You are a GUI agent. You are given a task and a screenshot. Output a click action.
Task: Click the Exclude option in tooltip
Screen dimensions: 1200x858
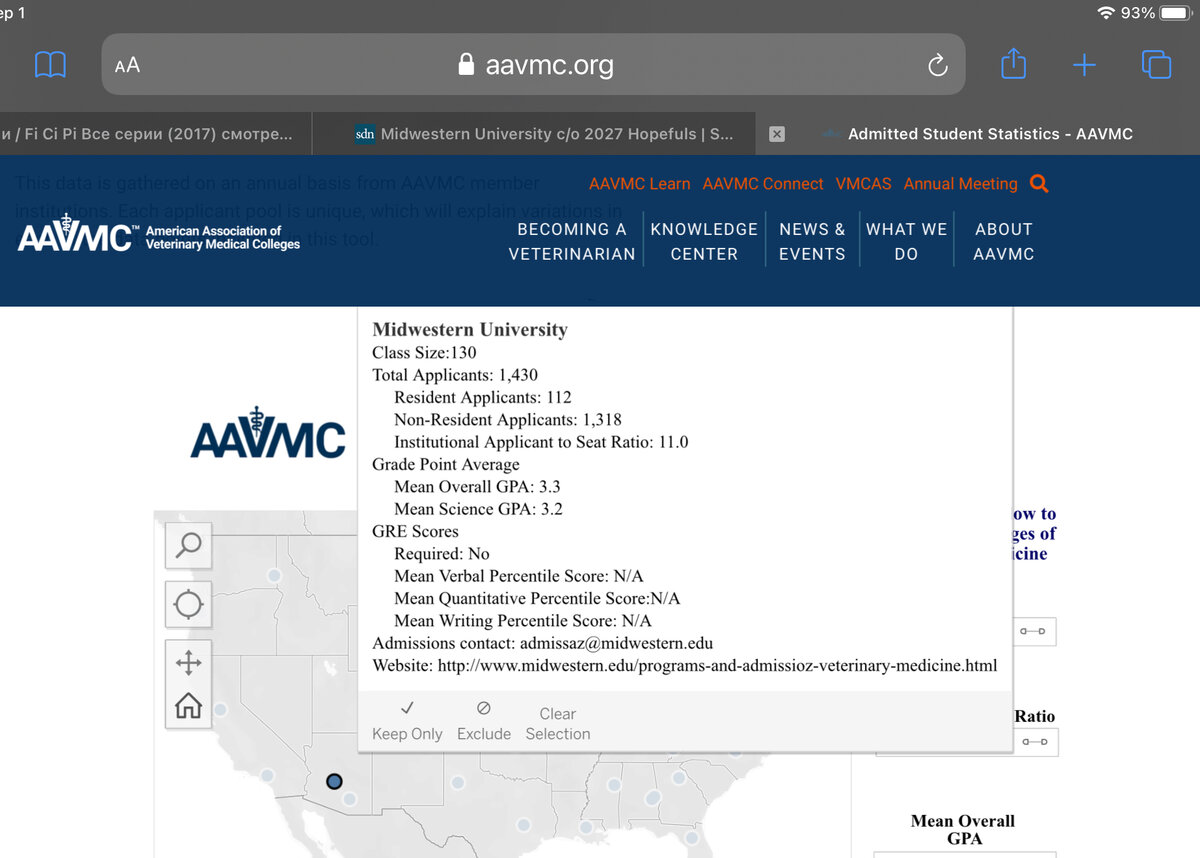tap(484, 721)
